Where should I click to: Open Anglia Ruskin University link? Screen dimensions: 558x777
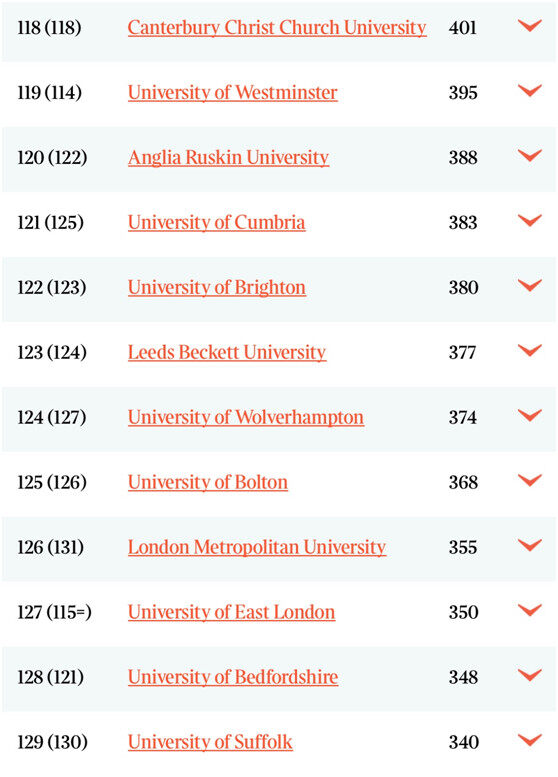tap(228, 158)
